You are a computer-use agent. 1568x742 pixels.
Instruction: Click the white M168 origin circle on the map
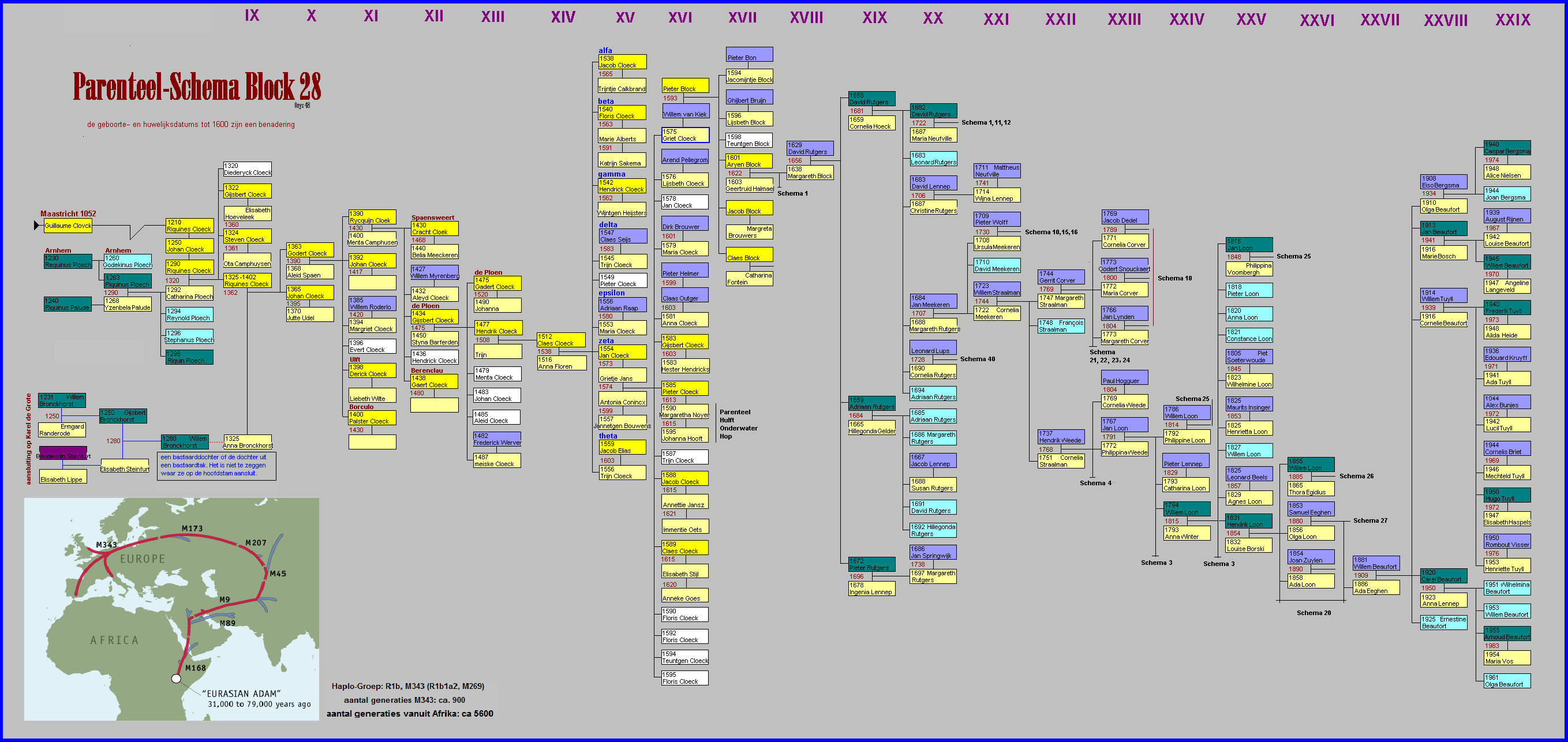click(177, 678)
